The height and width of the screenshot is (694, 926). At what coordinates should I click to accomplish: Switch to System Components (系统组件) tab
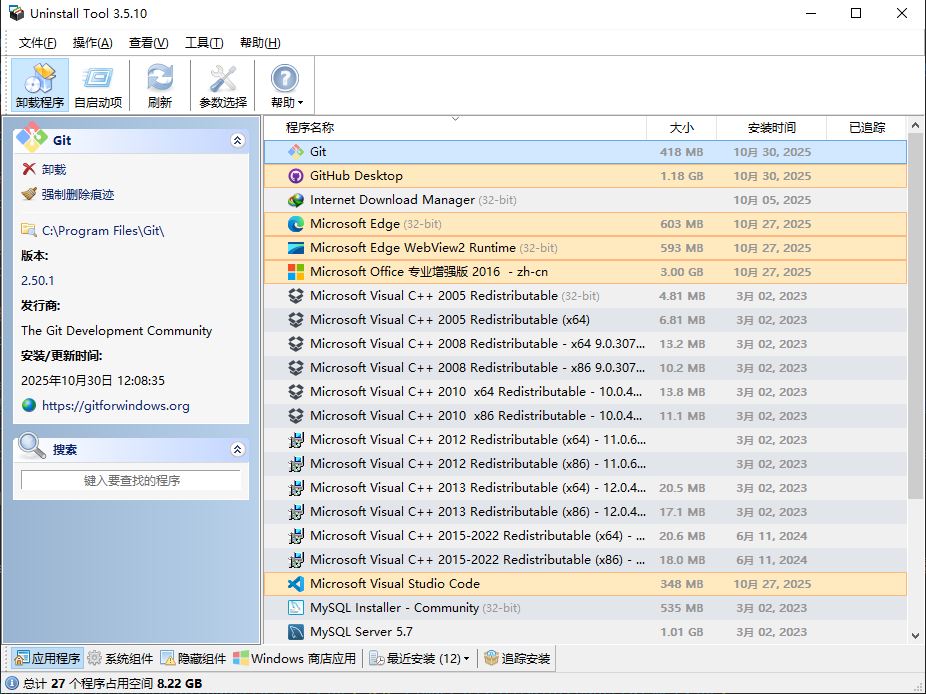(120, 658)
